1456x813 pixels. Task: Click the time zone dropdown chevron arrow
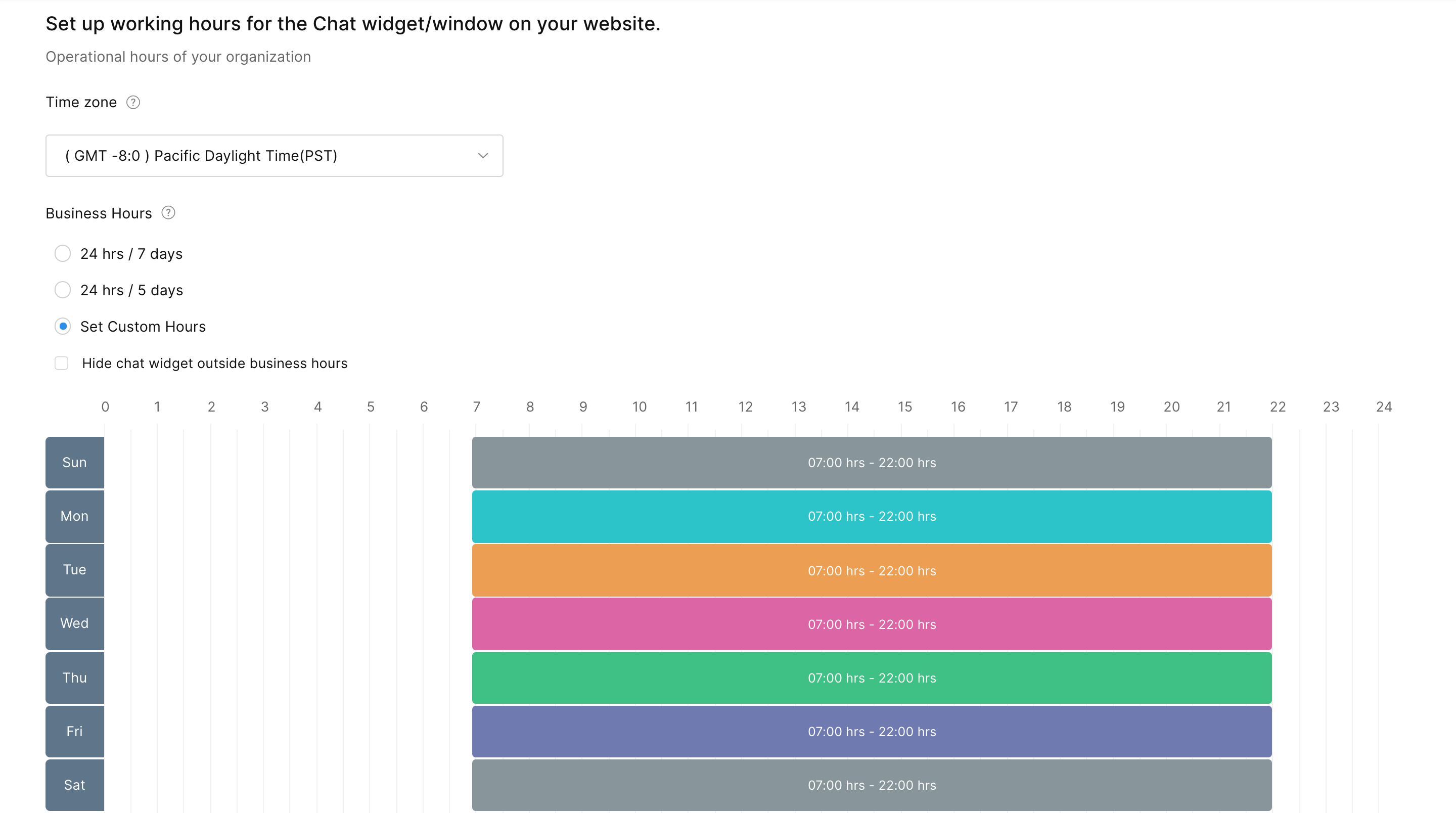click(483, 156)
